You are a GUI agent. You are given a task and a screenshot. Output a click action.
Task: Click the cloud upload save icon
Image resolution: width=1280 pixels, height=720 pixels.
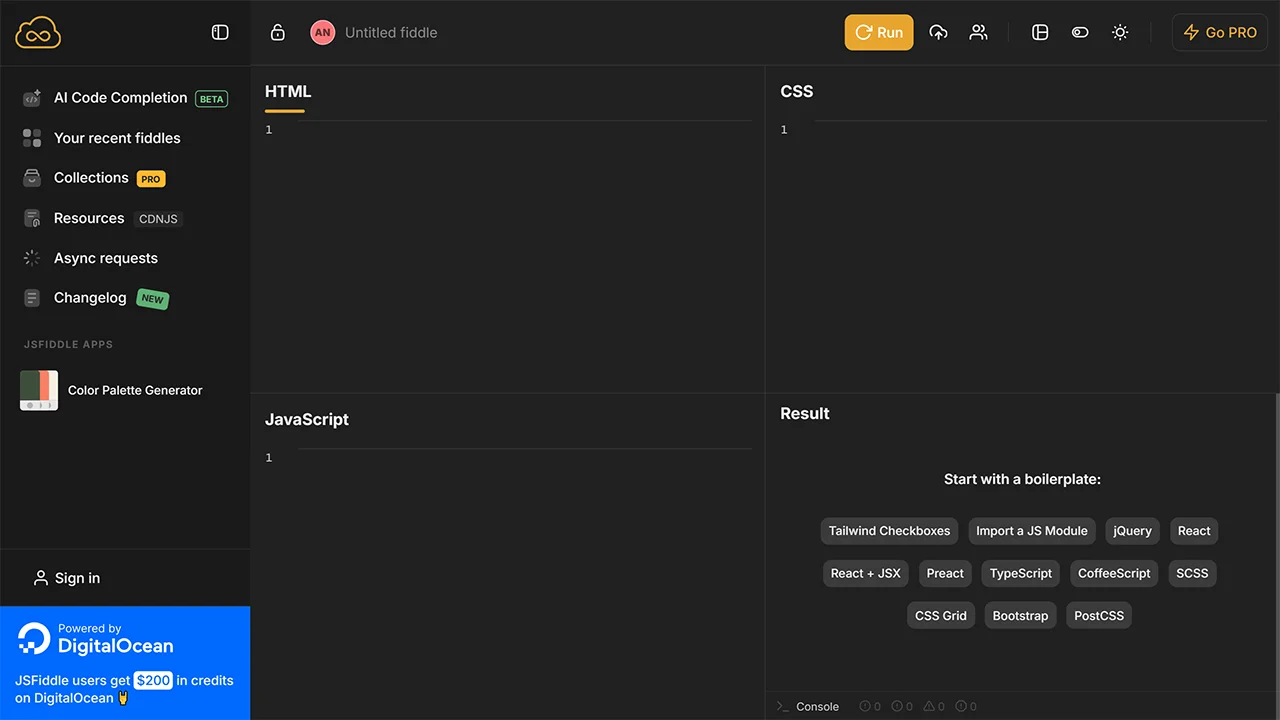coord(938,32)
